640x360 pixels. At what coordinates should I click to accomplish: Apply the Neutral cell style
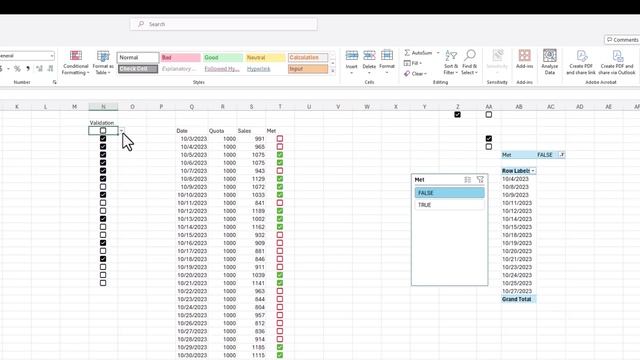[265, 58]
